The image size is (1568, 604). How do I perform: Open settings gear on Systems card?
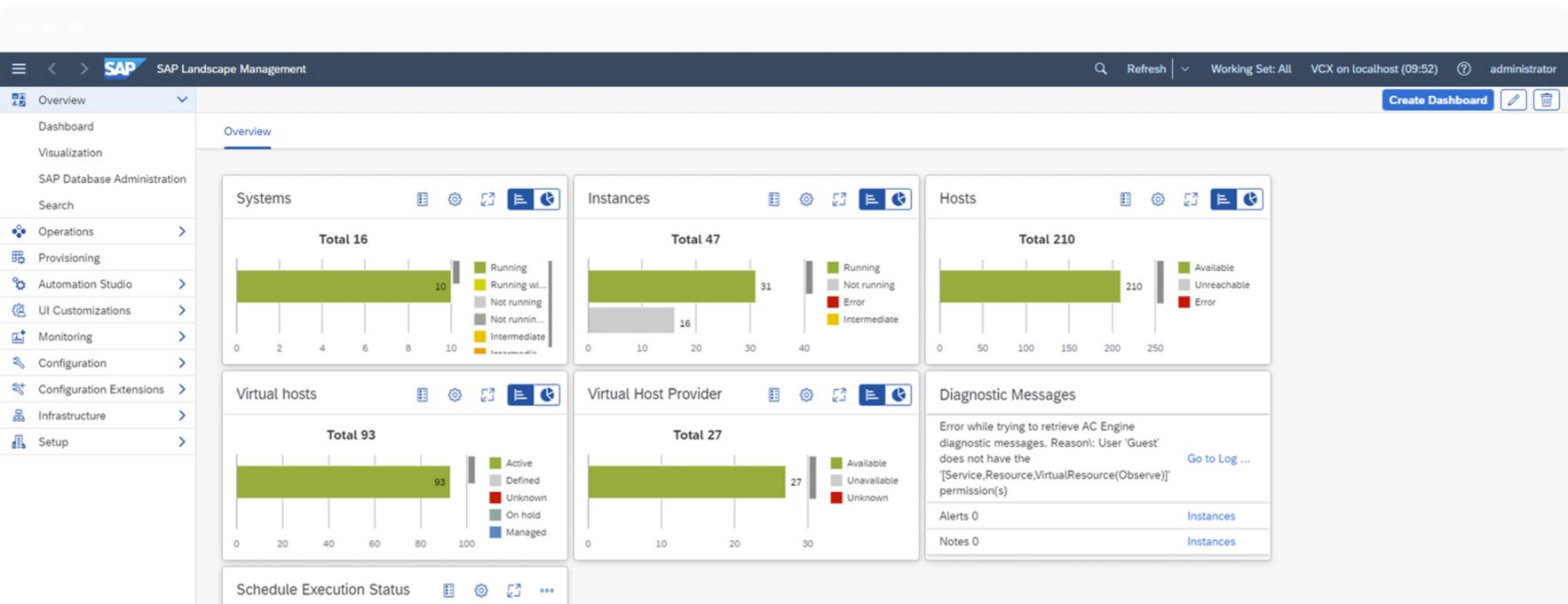point(455,199)
